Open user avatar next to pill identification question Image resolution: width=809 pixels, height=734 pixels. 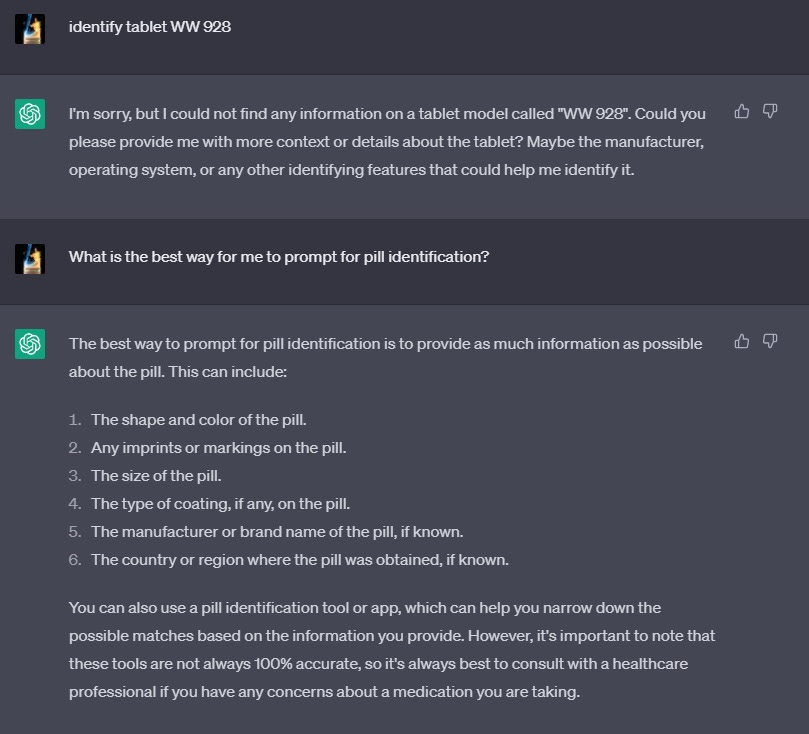pos(30,259)
